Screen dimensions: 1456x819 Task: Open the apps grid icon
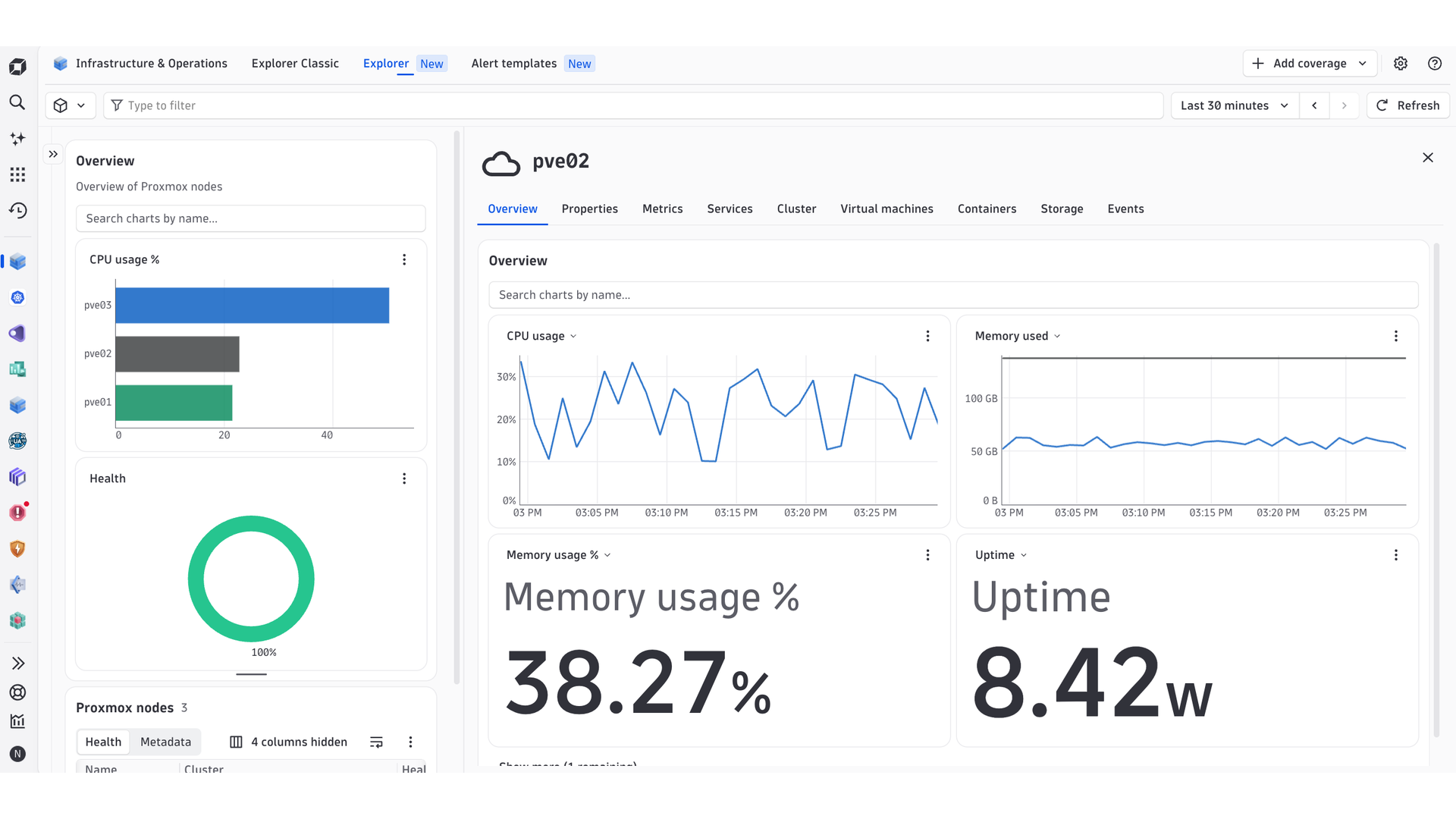tap(17, 174)
